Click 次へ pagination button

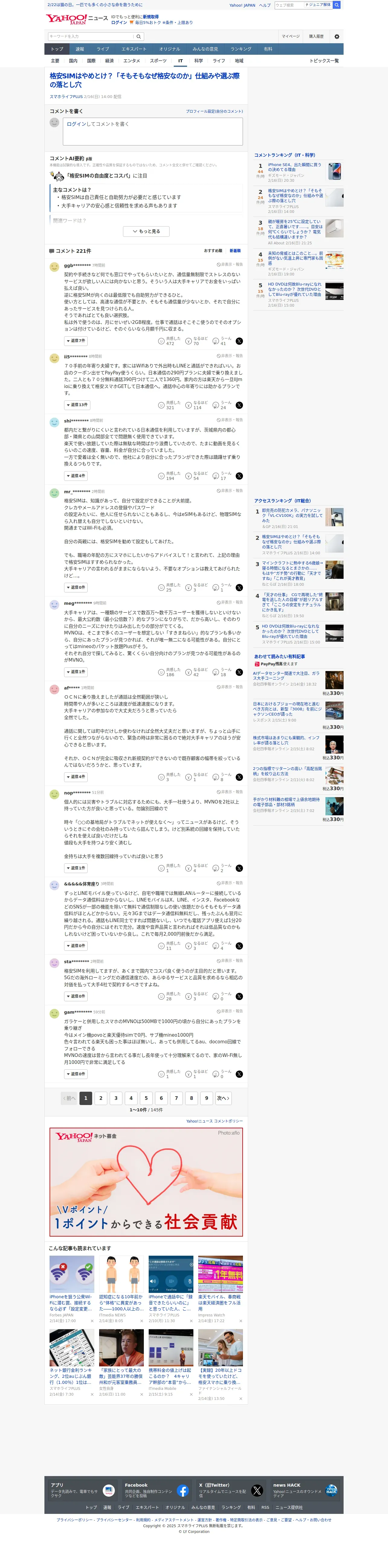point(223,1099)
